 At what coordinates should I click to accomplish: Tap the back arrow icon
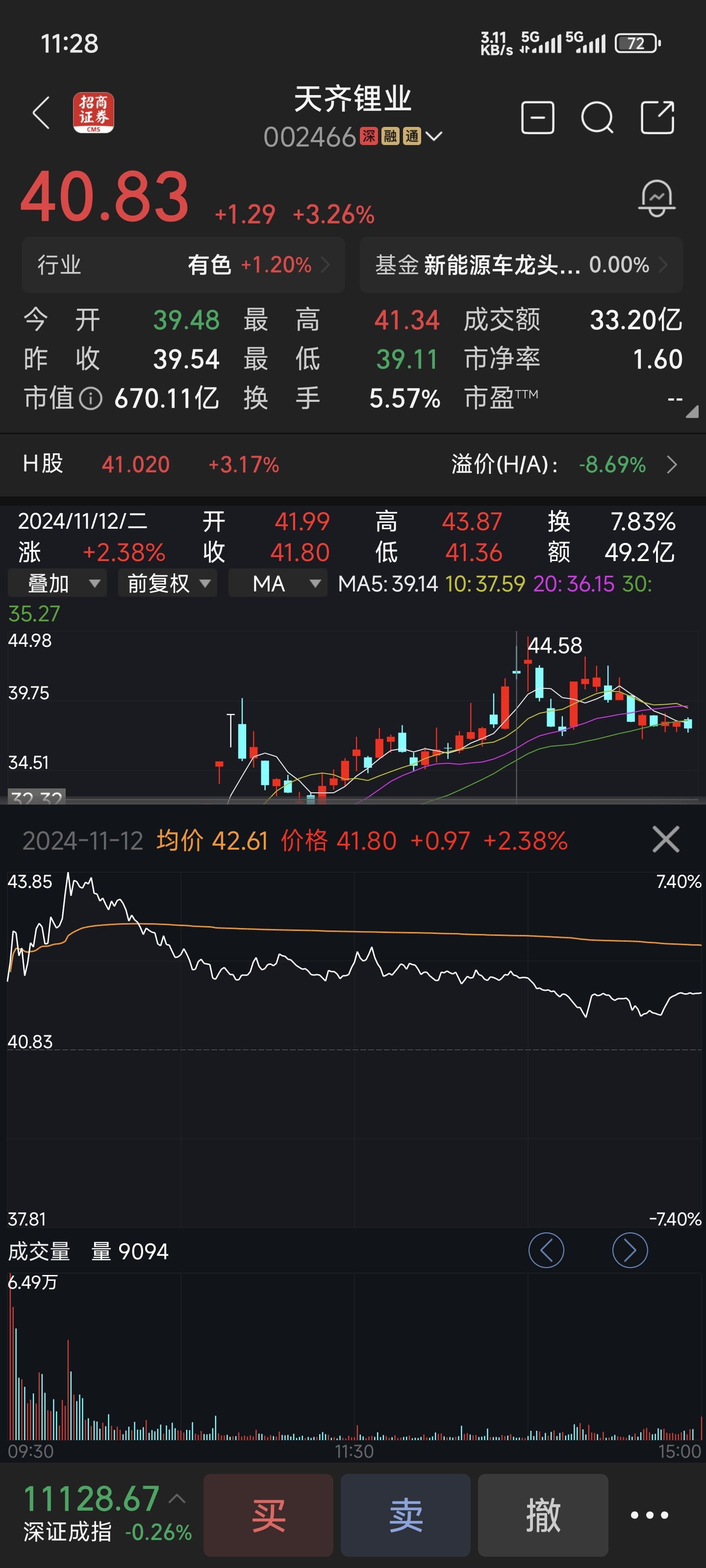coord(41,113)
